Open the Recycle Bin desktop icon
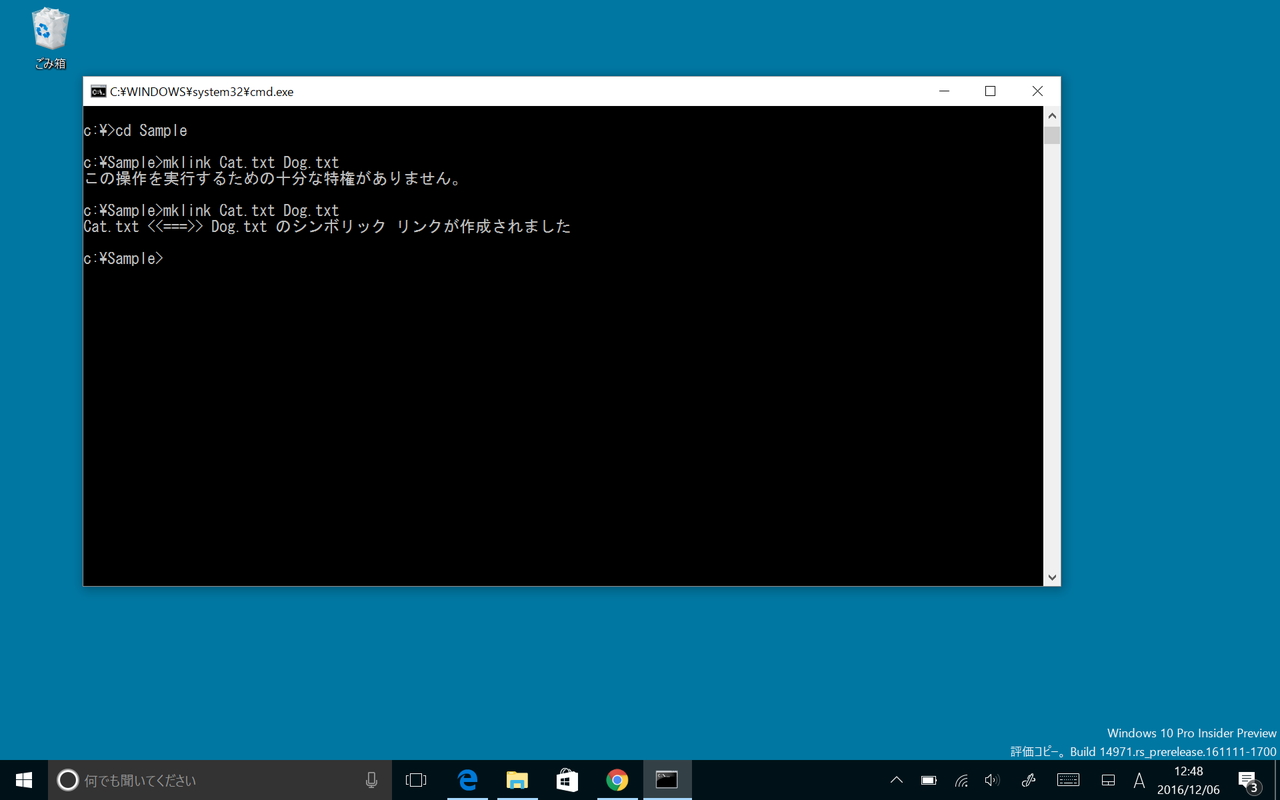The width and height of the screenshot is (1280, 800). tap(50, 39)
